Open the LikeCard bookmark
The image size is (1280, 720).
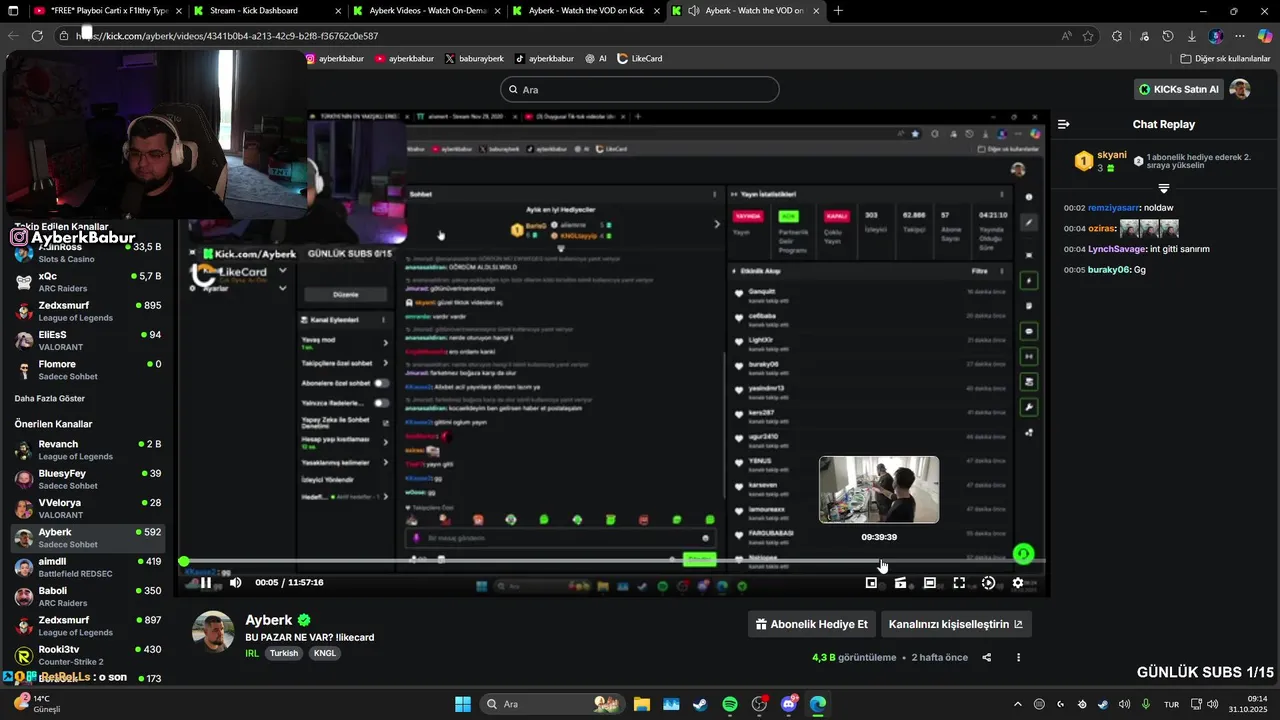640,59
